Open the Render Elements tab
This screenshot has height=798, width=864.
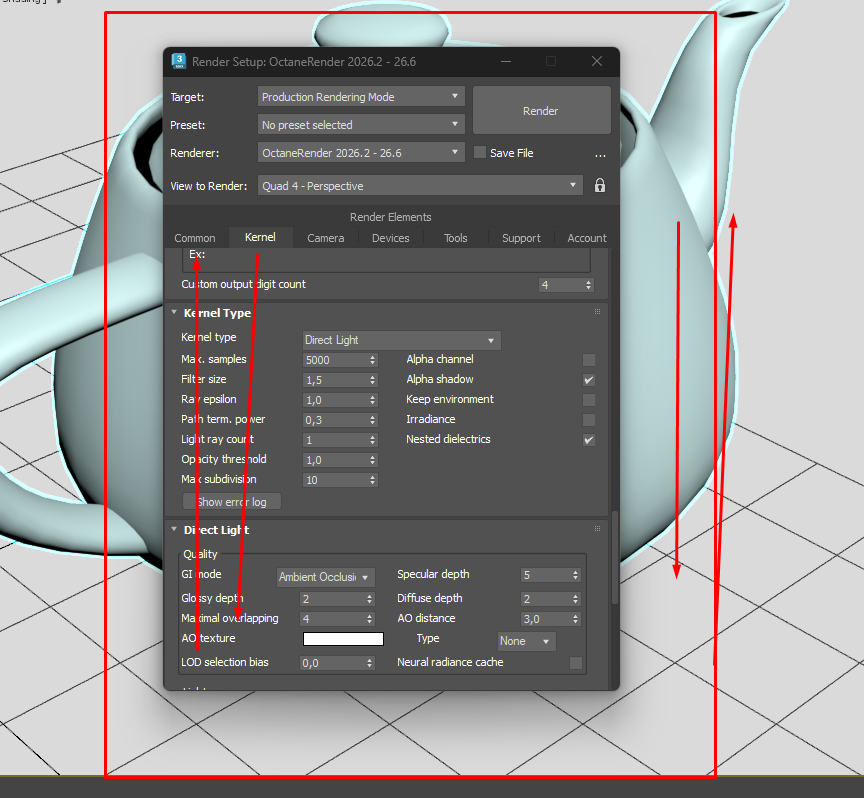pyautogui.click(x=391, y=217)
